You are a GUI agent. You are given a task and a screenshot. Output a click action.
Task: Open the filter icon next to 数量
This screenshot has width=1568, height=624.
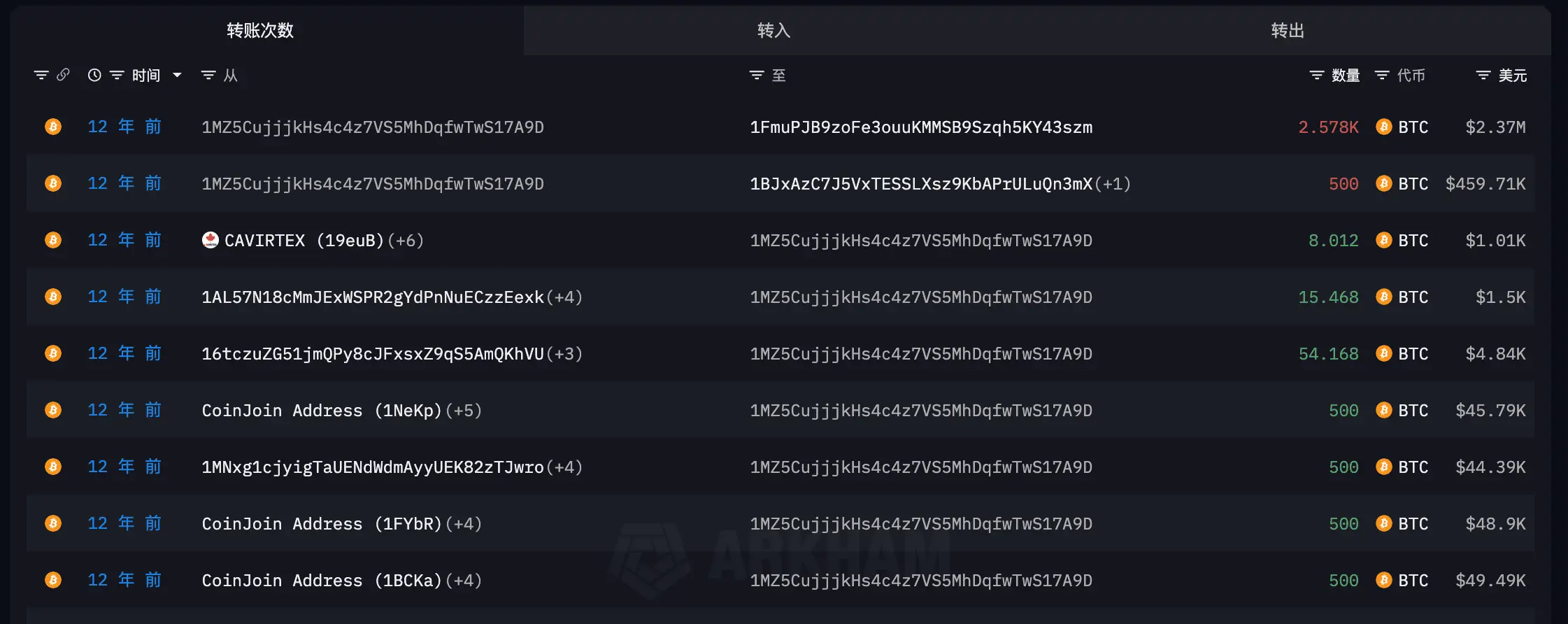(1317, 75)
